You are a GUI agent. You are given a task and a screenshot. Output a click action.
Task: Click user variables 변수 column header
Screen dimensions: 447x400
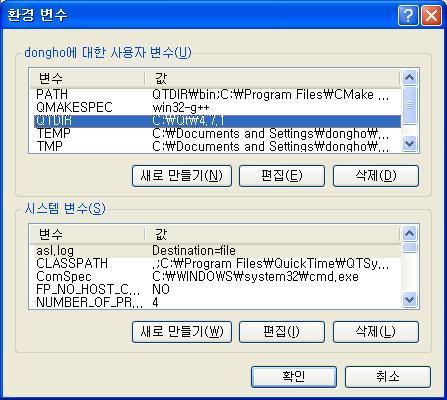click(87, 79)
